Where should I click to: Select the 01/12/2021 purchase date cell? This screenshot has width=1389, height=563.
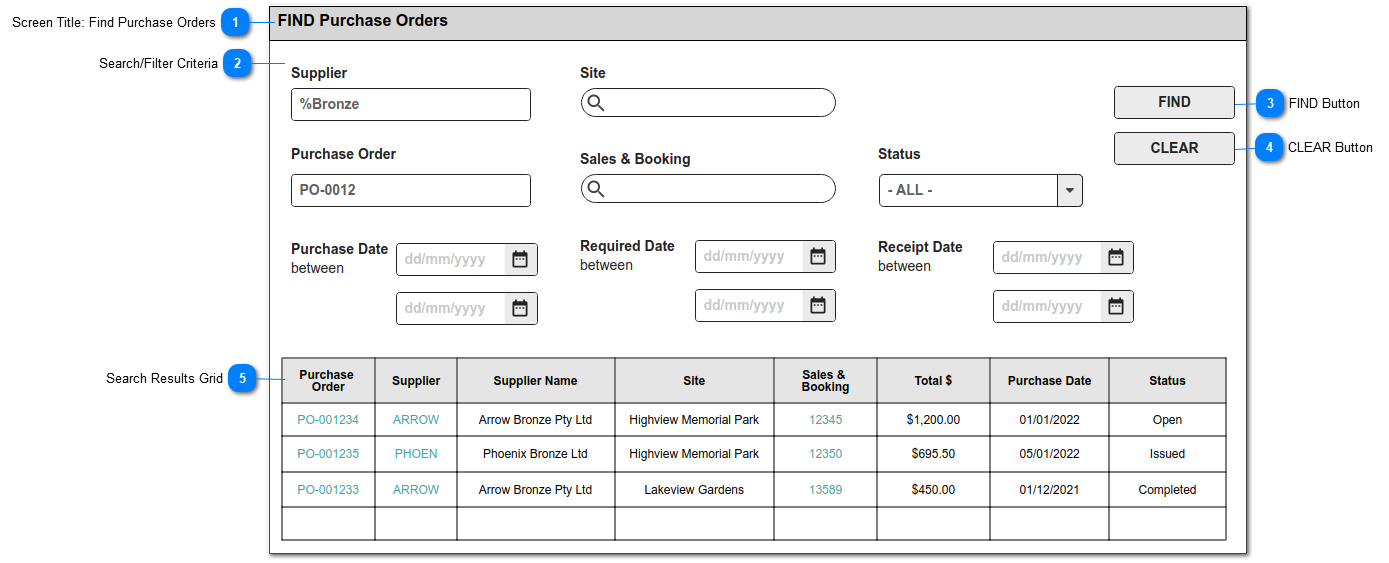coord(1049,490)
